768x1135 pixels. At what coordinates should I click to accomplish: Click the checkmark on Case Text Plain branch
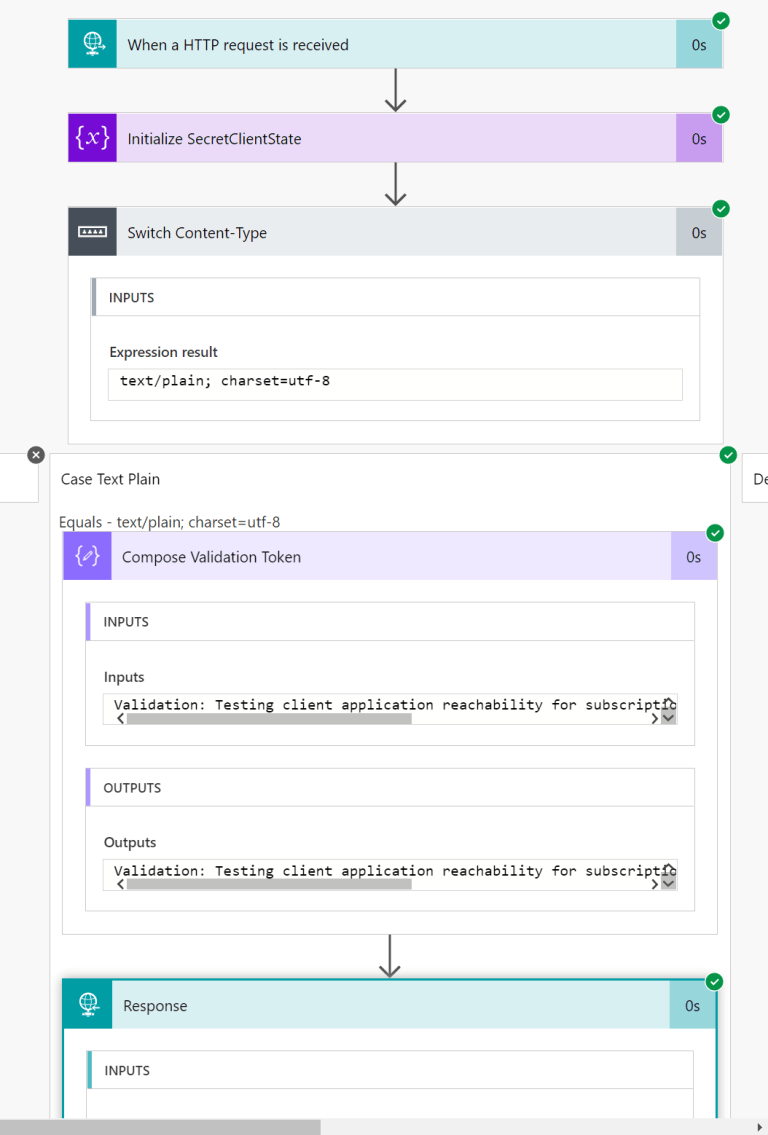(x=728, y=455)
